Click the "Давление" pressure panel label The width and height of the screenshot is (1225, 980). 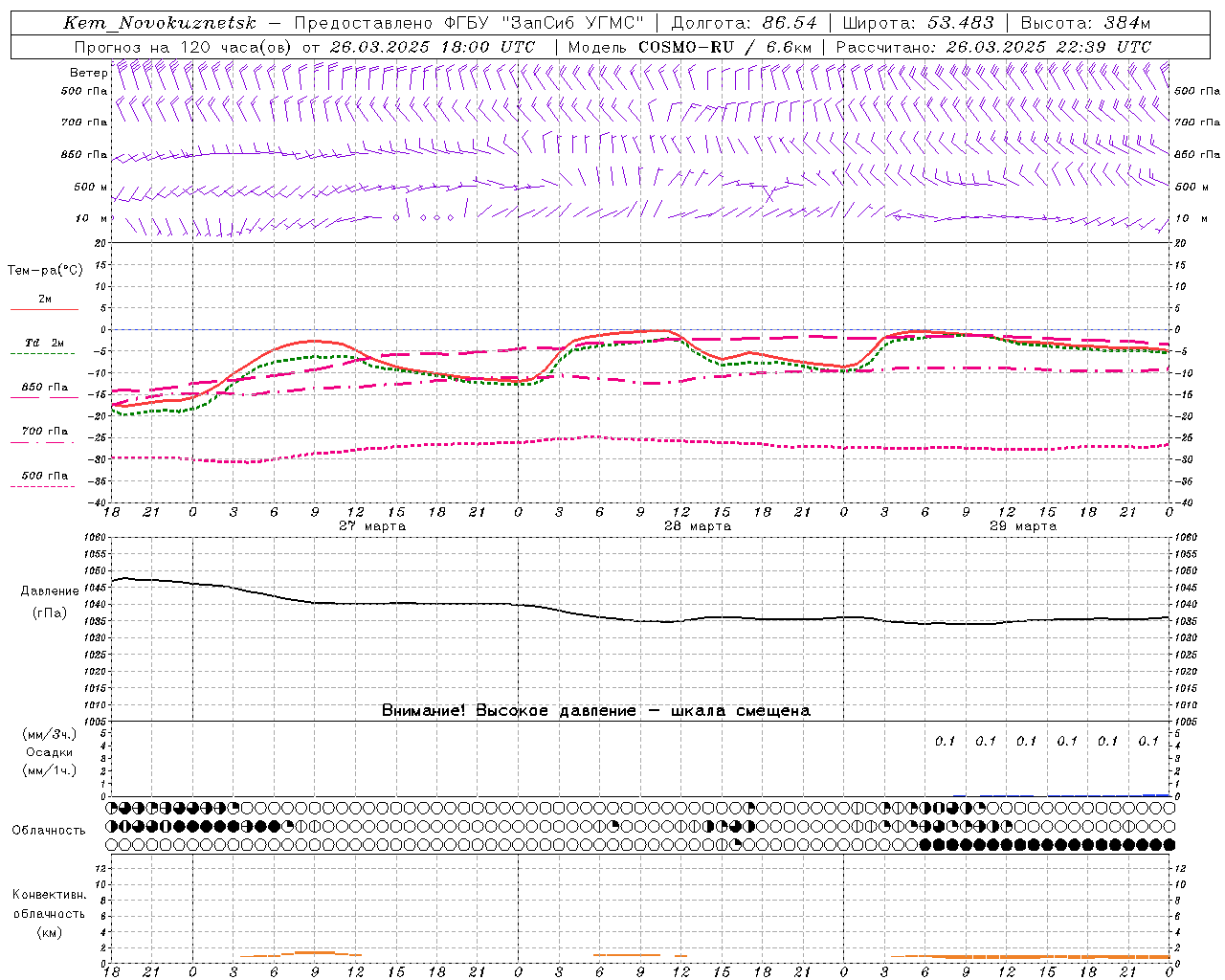coord(50,591)
